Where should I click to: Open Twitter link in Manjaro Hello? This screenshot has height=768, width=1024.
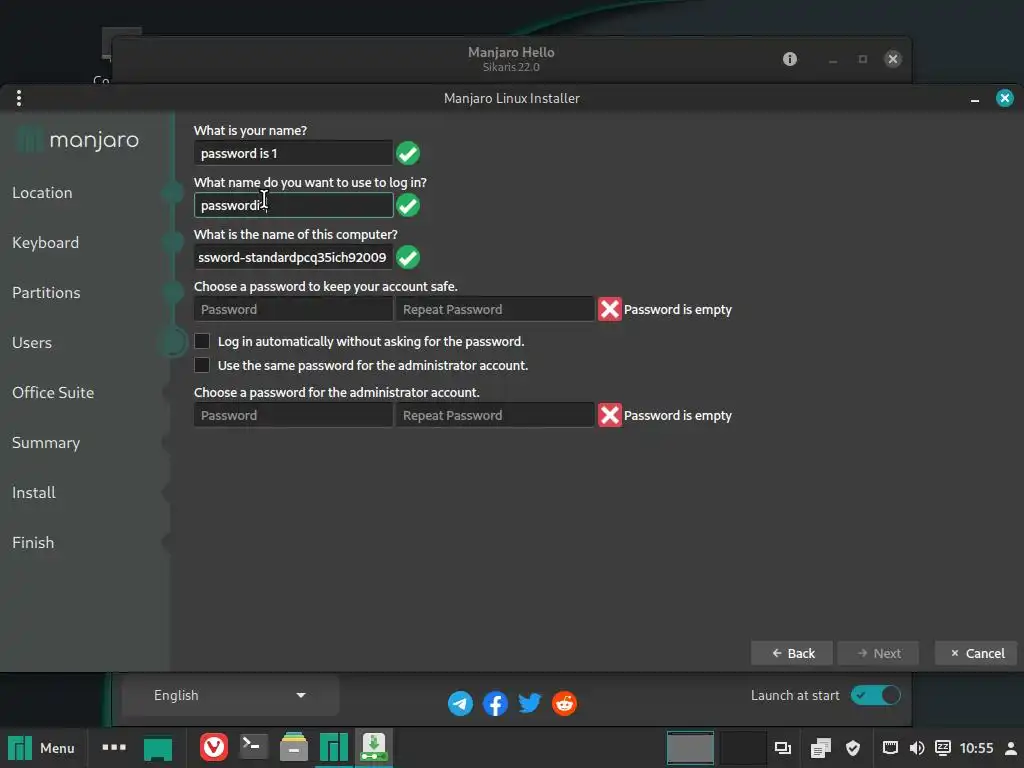(x=530, y=703)
